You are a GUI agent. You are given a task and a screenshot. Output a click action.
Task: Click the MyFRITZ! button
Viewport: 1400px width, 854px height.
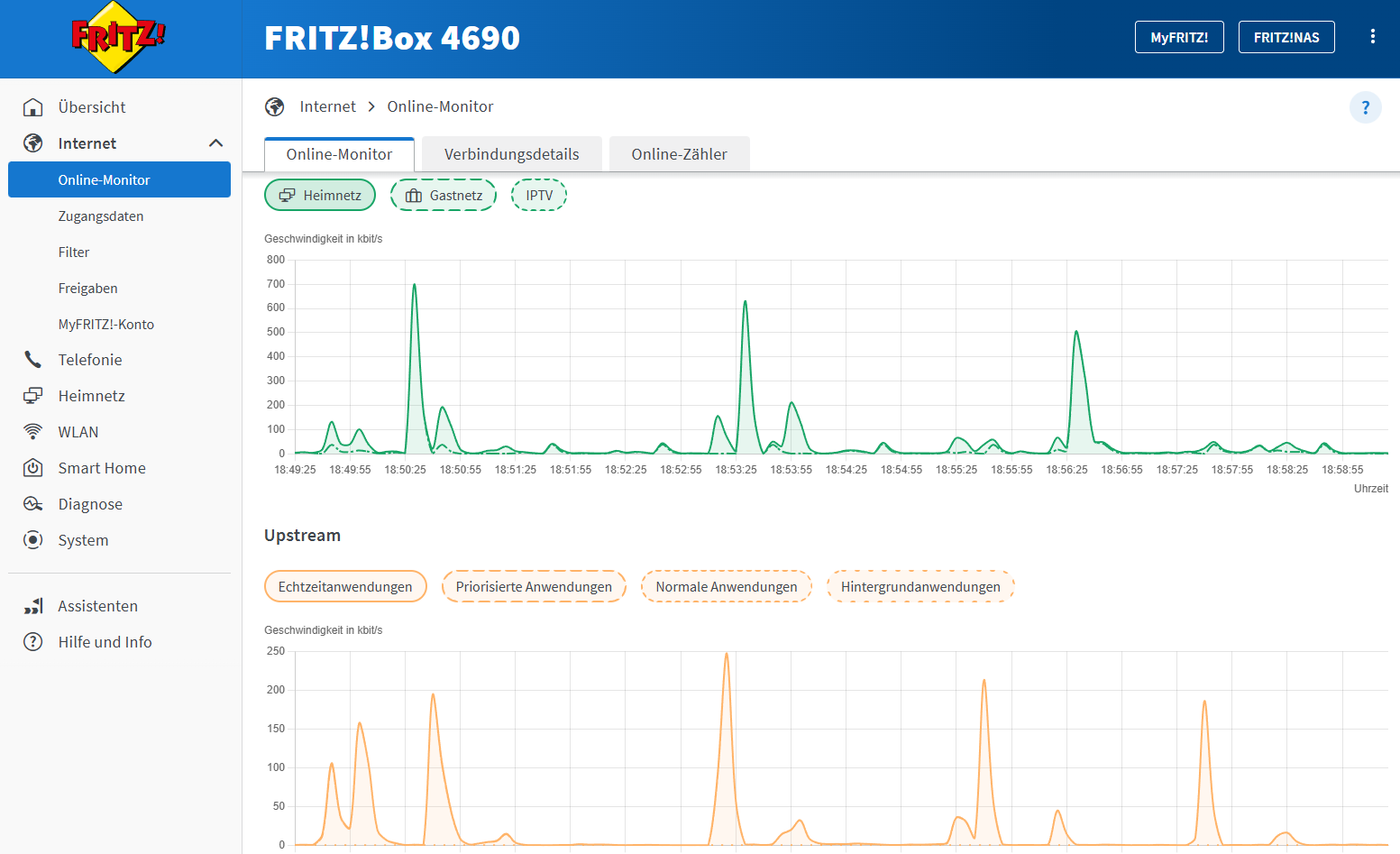coord(1178,38)
